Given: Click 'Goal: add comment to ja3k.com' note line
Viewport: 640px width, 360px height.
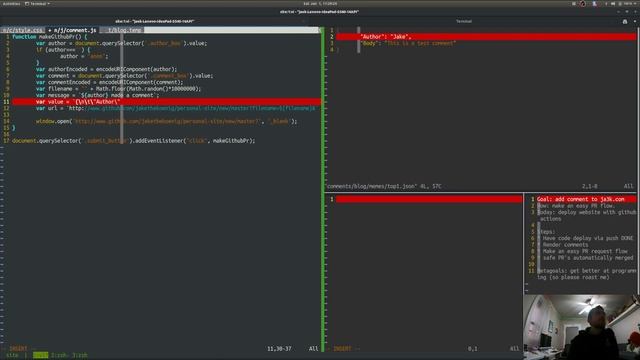Looking at the screenshot, I should tap(581, 199).
